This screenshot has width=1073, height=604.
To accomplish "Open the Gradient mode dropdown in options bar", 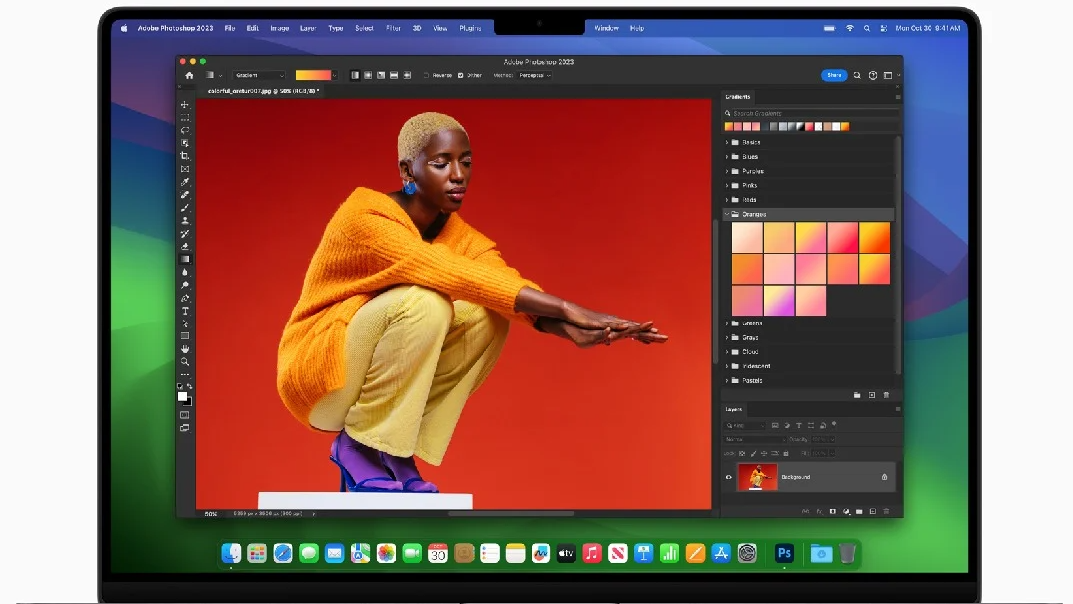I will click(259, 75).
